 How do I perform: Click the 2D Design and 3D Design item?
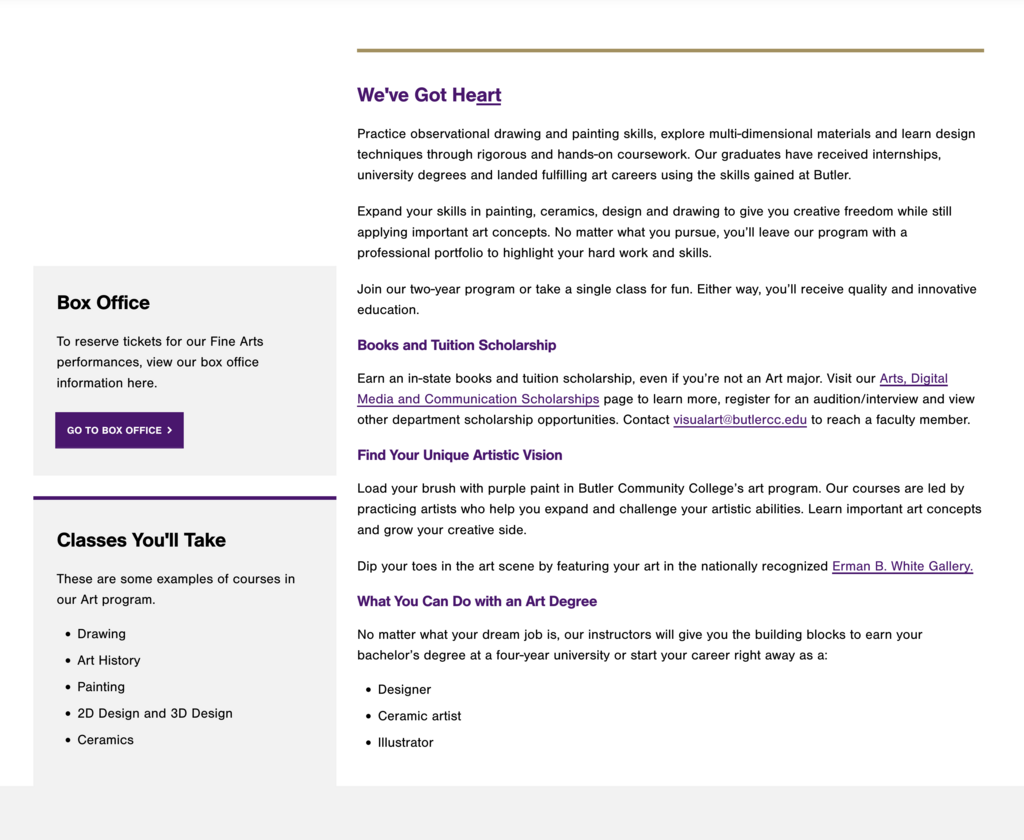[154, 713]
